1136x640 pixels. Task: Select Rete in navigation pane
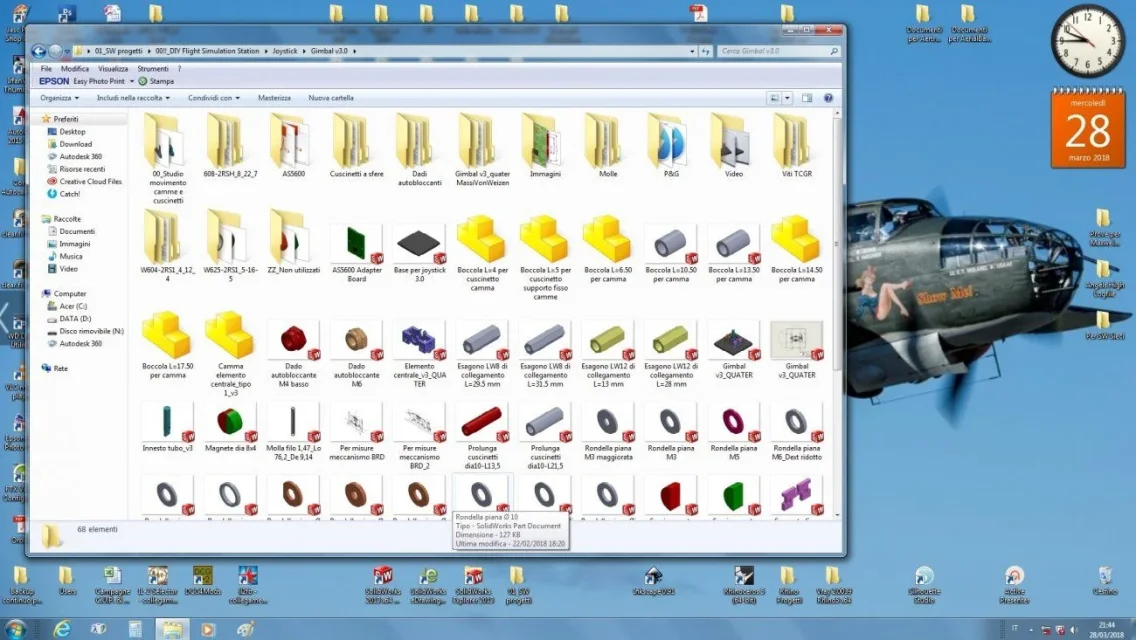(x=60, y=368)
